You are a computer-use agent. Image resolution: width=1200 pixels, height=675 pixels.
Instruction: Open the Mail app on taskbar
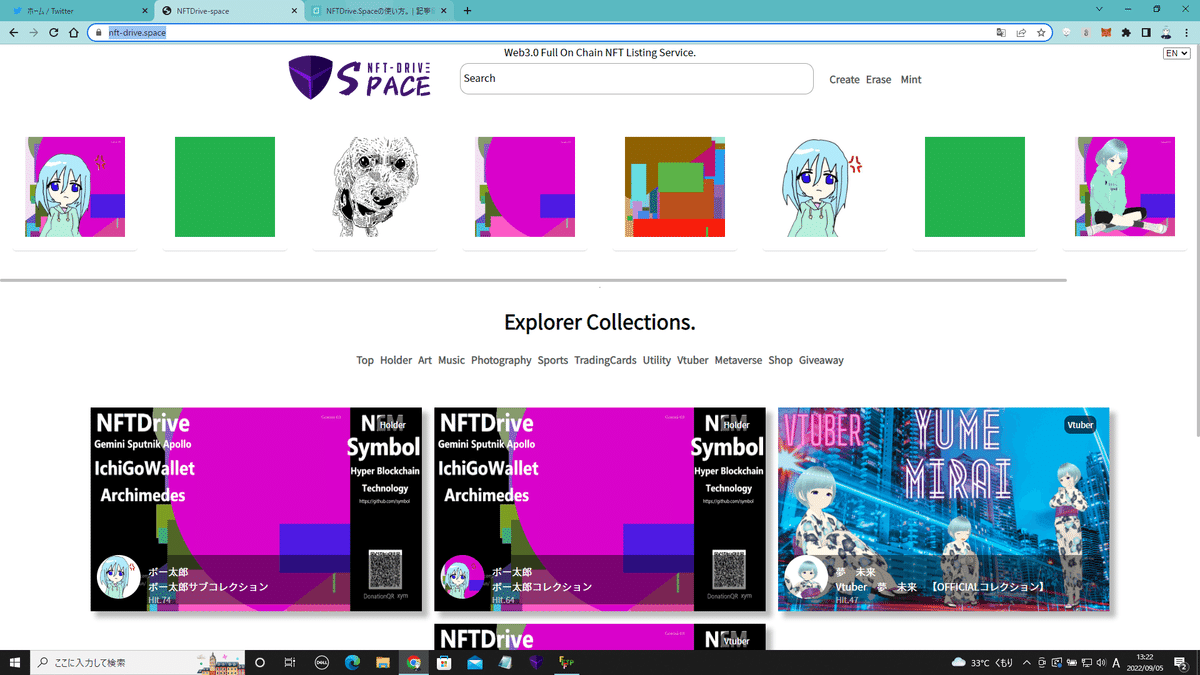[475, 662]
